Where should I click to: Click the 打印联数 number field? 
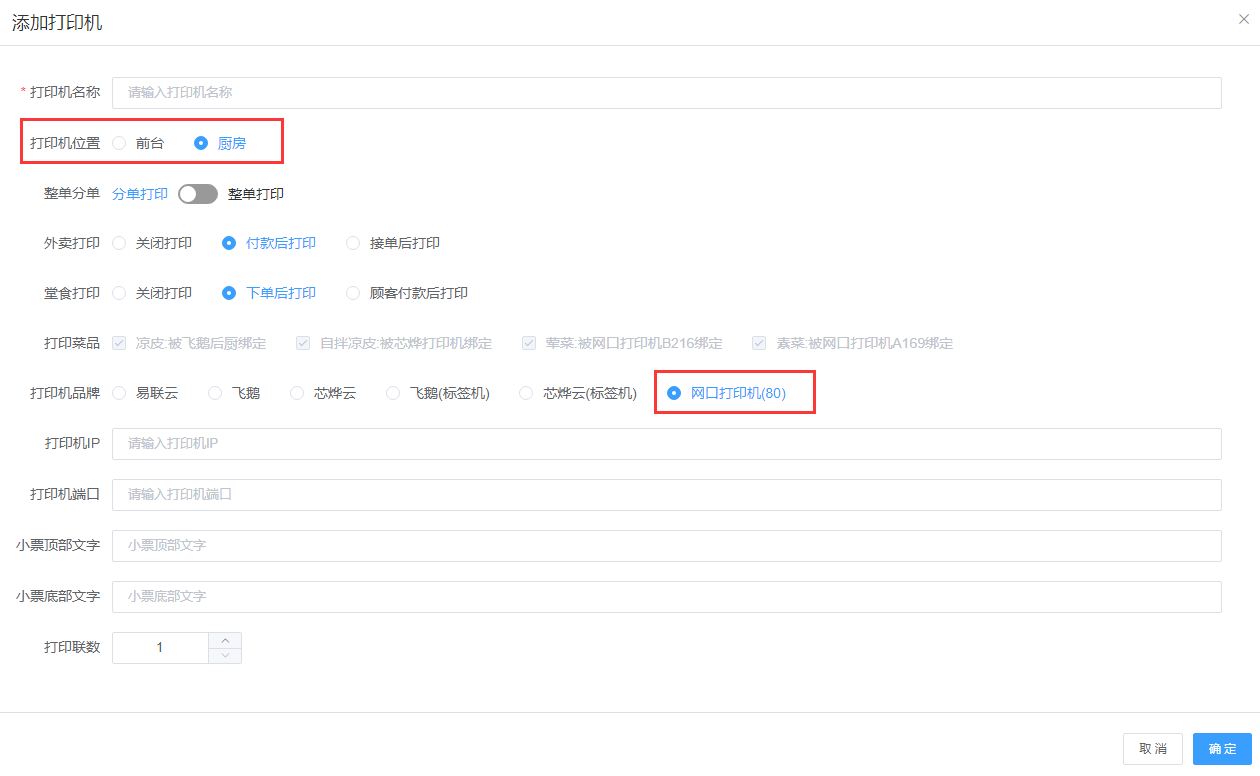click(x=160, y=648)
